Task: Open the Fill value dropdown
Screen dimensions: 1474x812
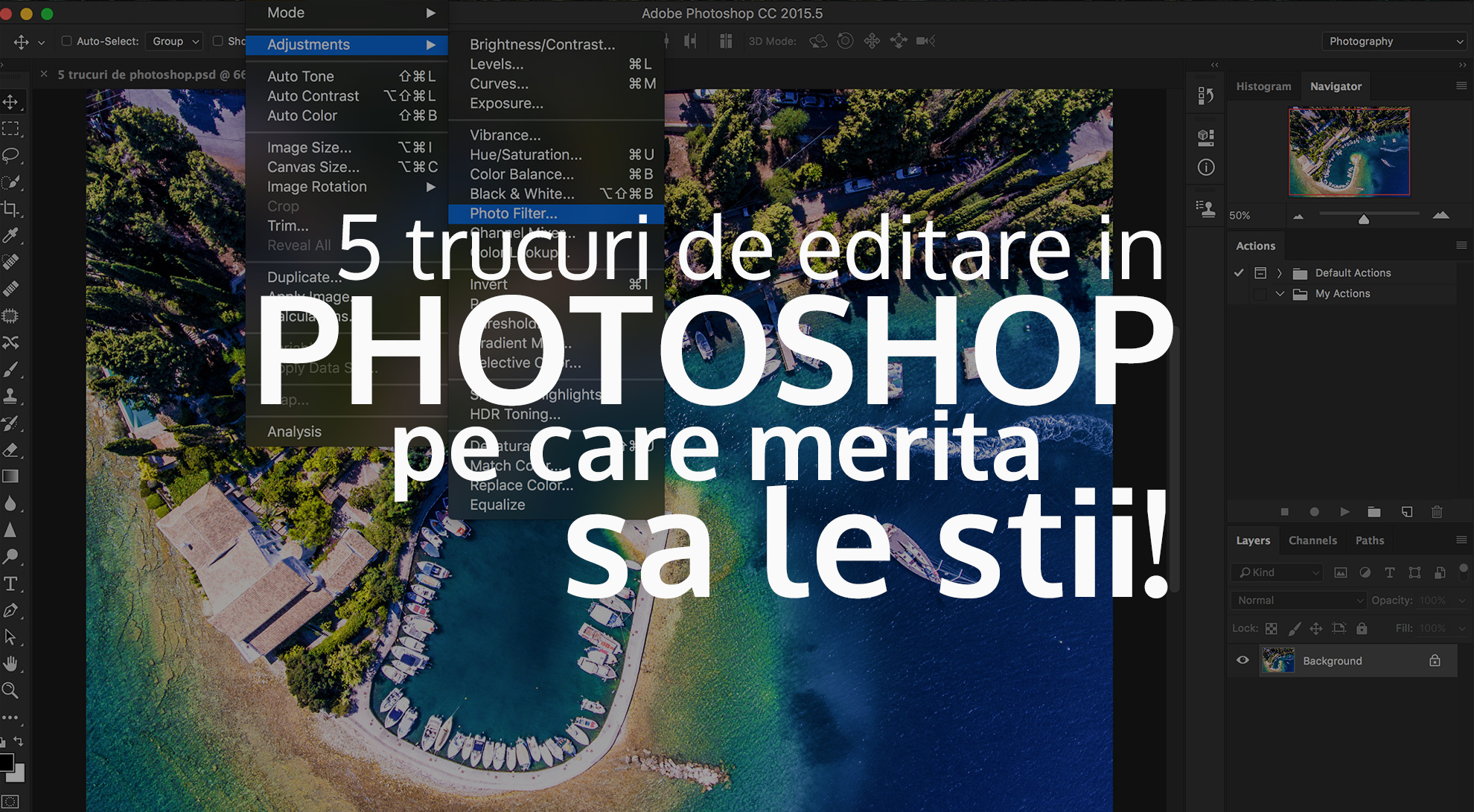Action: (x=1461, y=629)
